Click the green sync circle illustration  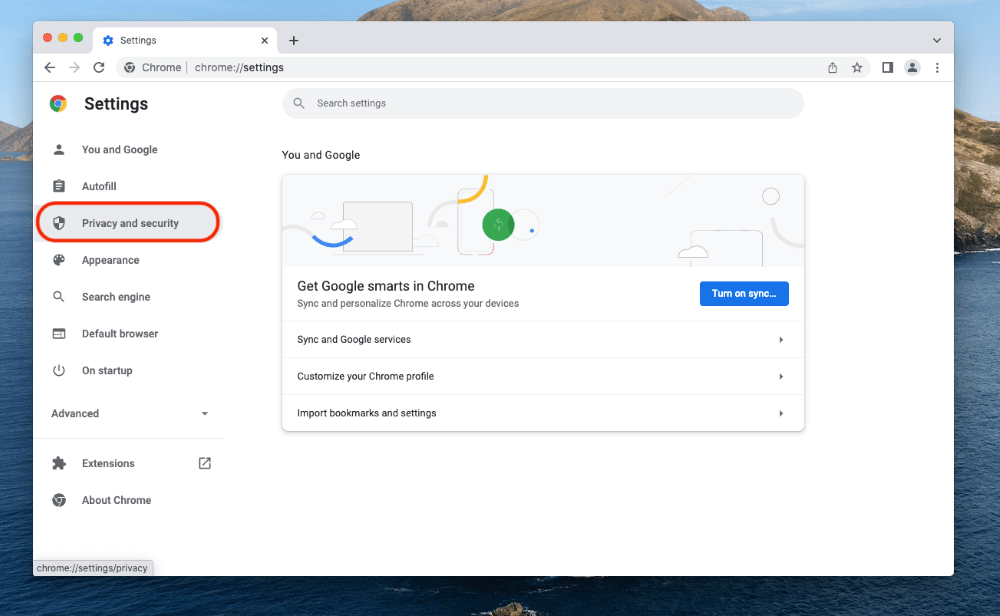498,225
